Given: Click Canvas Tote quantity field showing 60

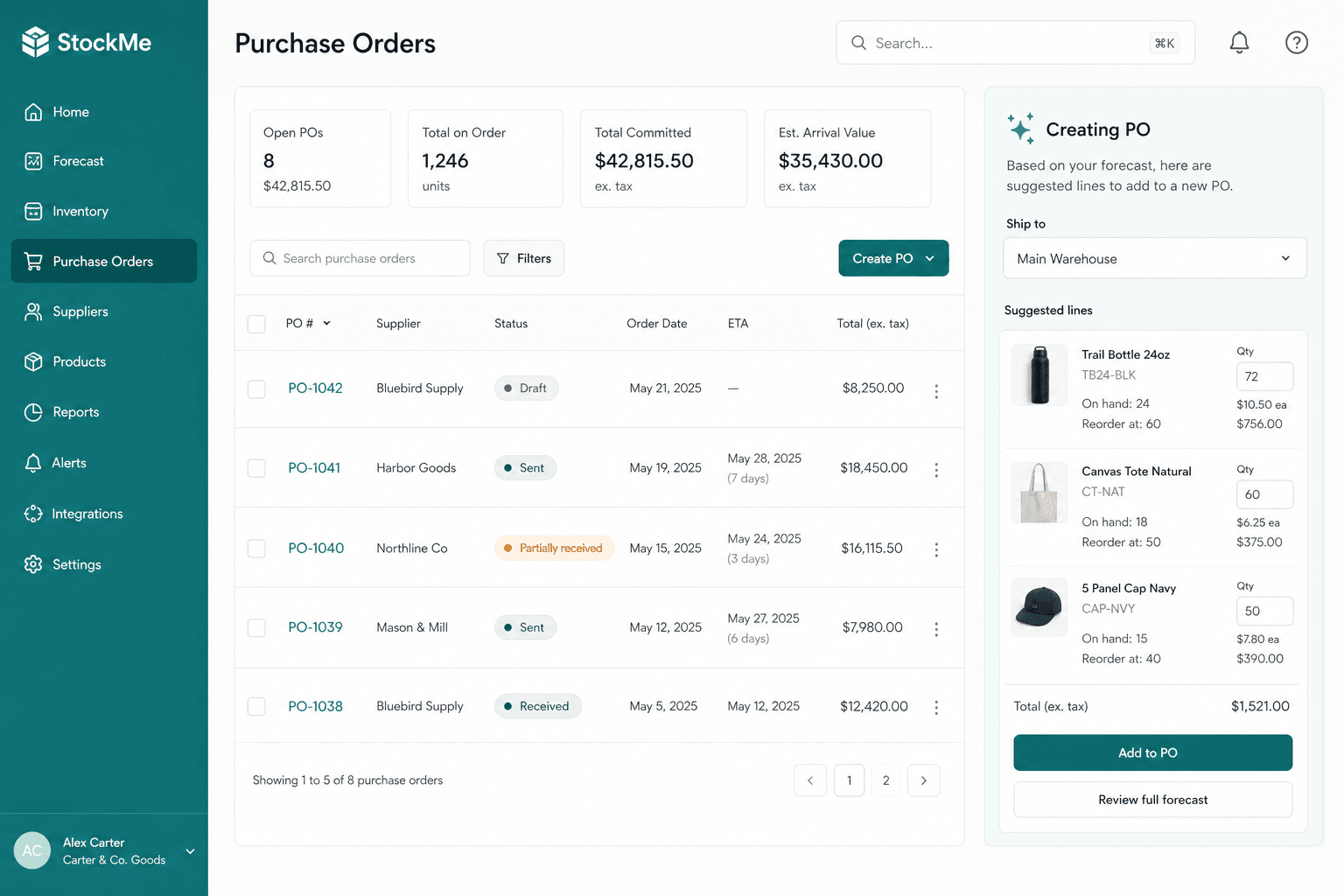Looking at the screenshot, I should 1264,494.
